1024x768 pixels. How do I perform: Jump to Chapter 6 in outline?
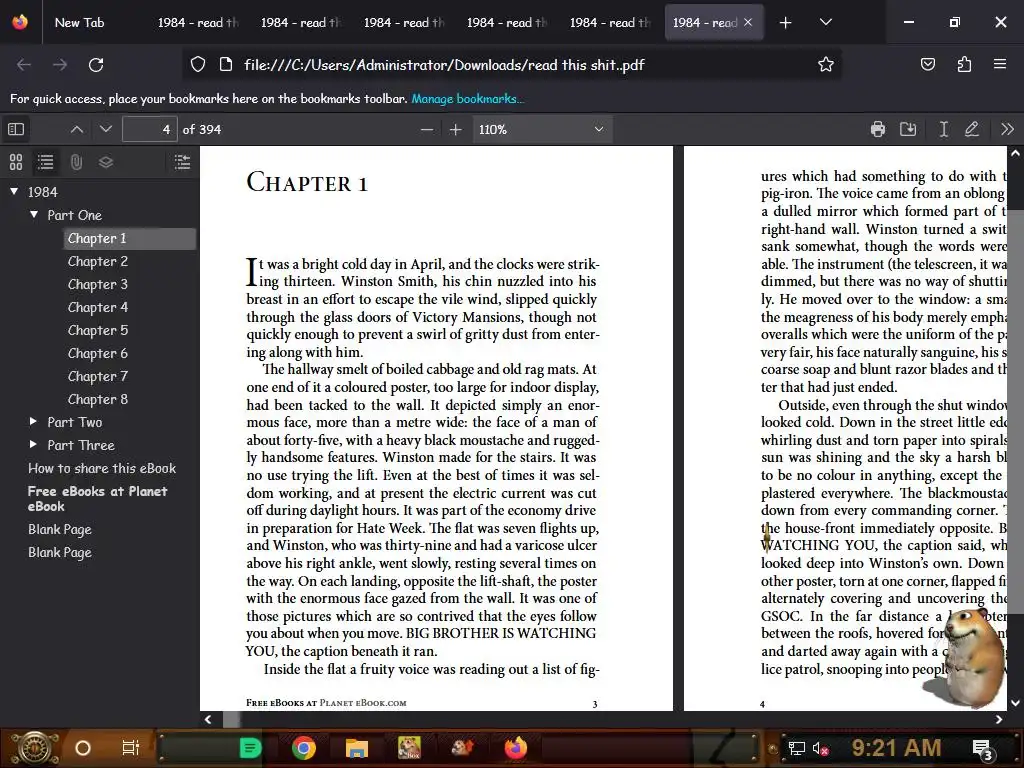coord(98,353)
